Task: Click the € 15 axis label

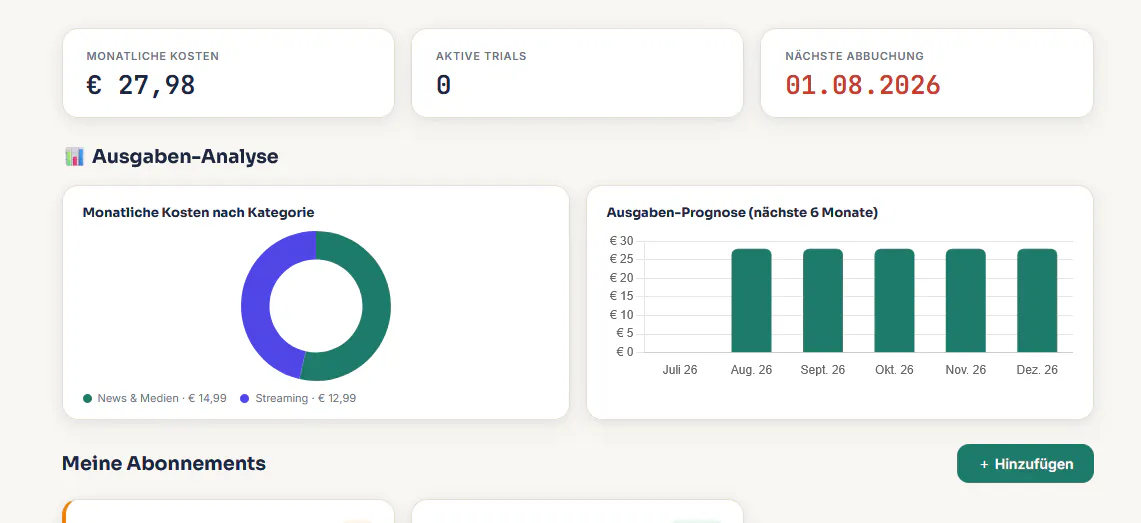Action: pos(621,296)
